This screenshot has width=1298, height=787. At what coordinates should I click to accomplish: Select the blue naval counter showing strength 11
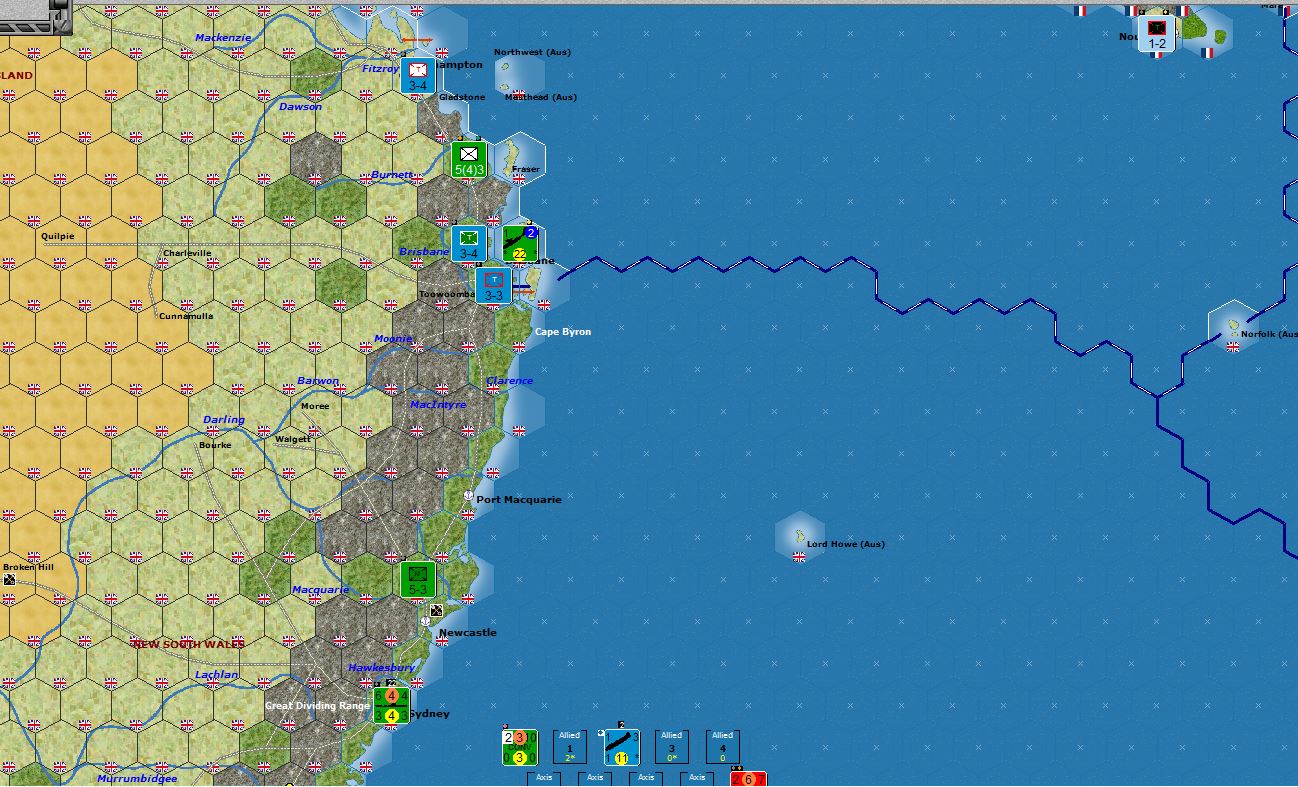point(621,747)
